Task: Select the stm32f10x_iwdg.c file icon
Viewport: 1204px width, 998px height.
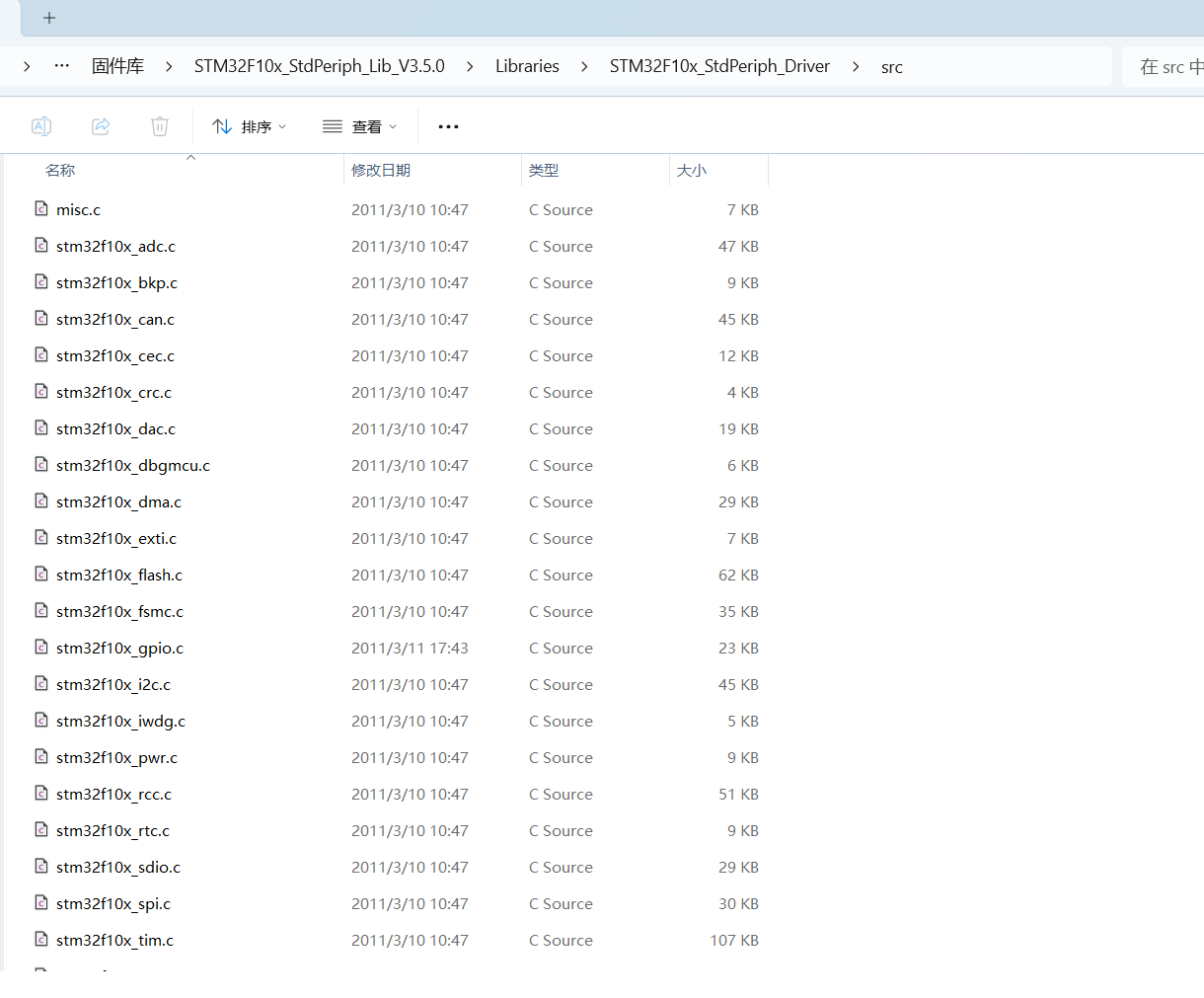Action: click(41, 720)
